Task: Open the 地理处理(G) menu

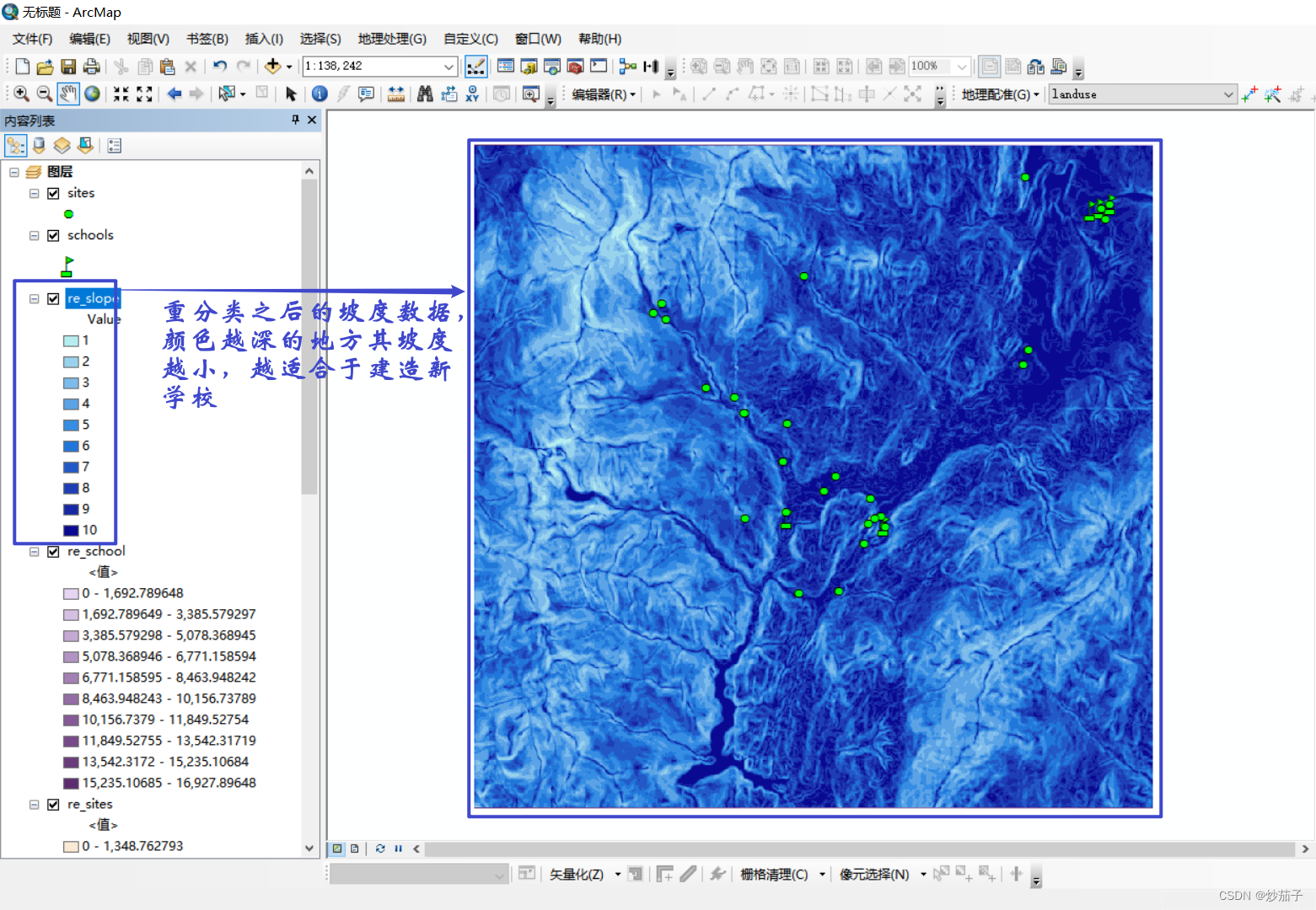Action: pos(392,39)
